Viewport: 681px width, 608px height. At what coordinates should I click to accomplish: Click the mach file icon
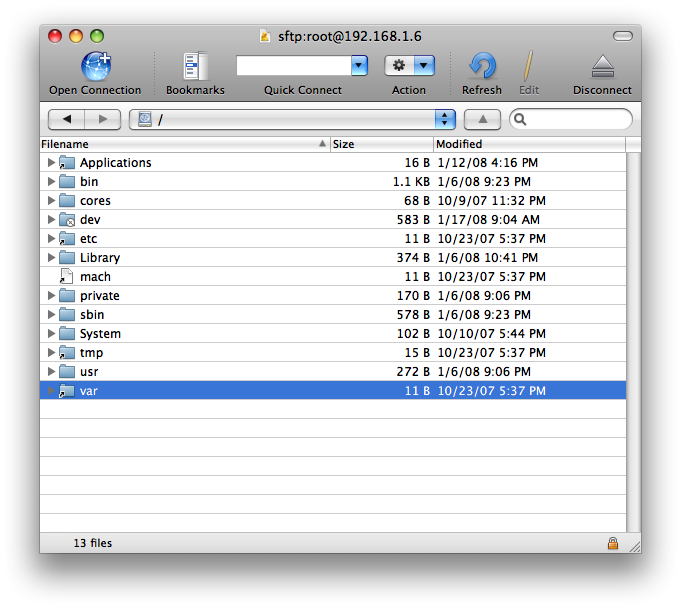click(x=66, y=277)
